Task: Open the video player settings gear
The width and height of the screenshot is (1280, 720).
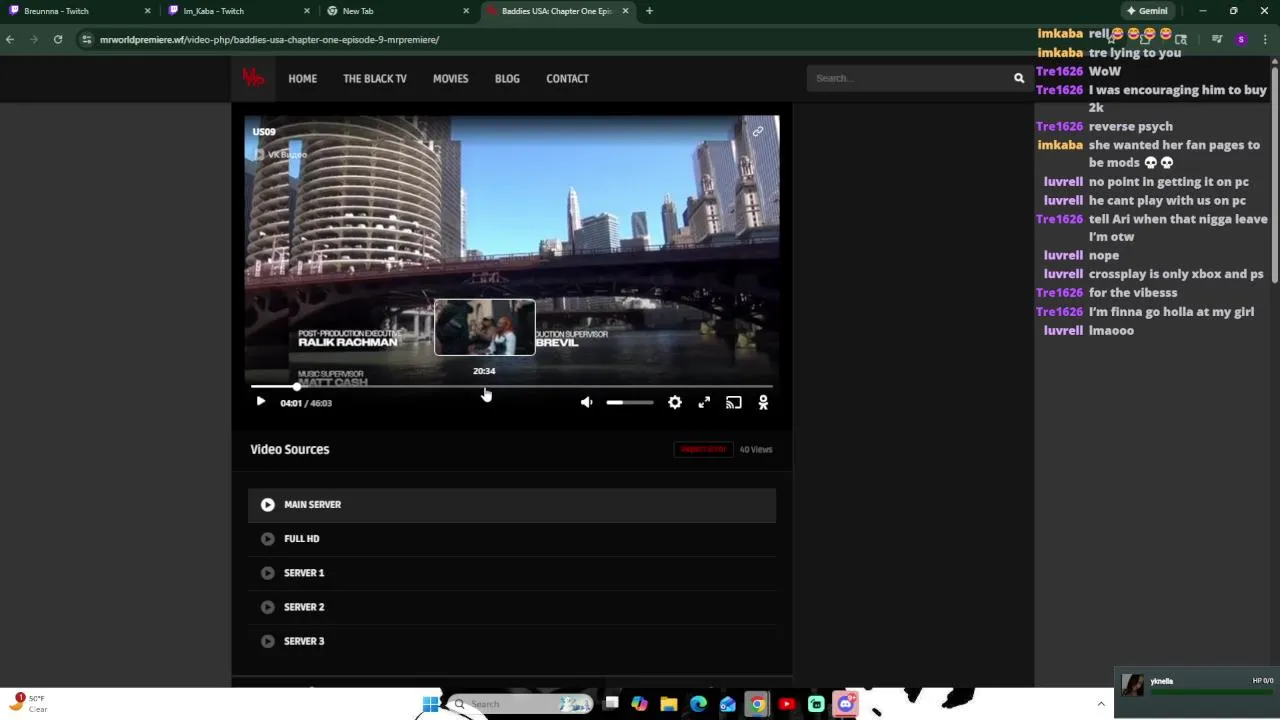Action: [675, 402]
